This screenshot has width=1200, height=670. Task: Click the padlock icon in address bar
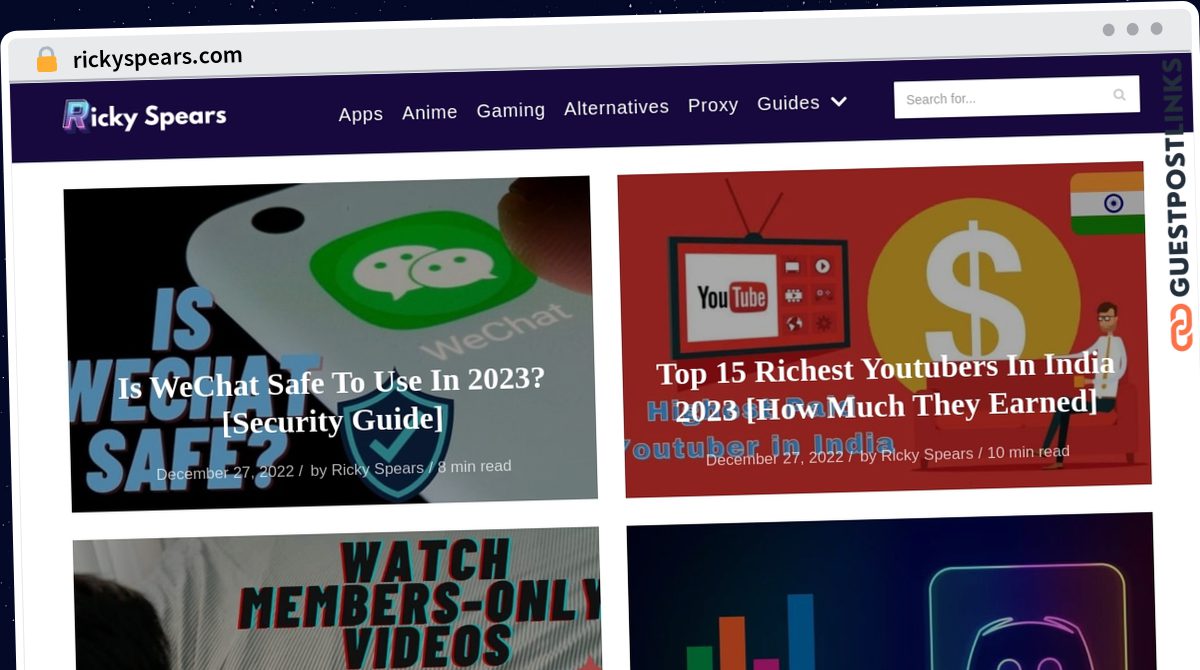point(46,60)
